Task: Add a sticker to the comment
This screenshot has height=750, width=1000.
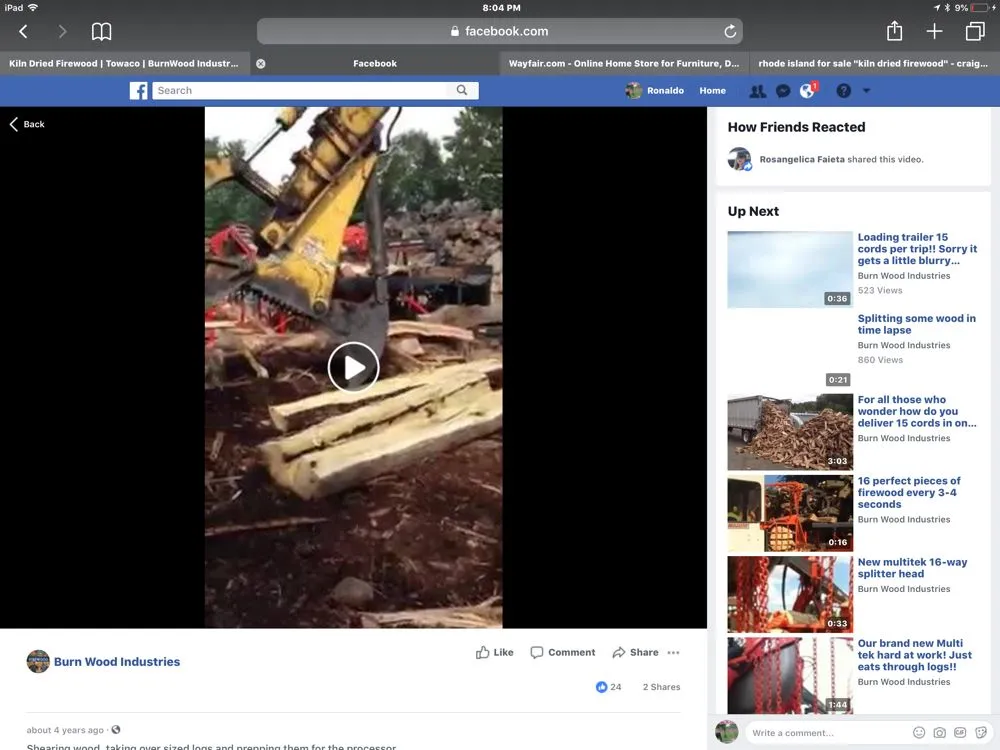Action: coord(980,733)
